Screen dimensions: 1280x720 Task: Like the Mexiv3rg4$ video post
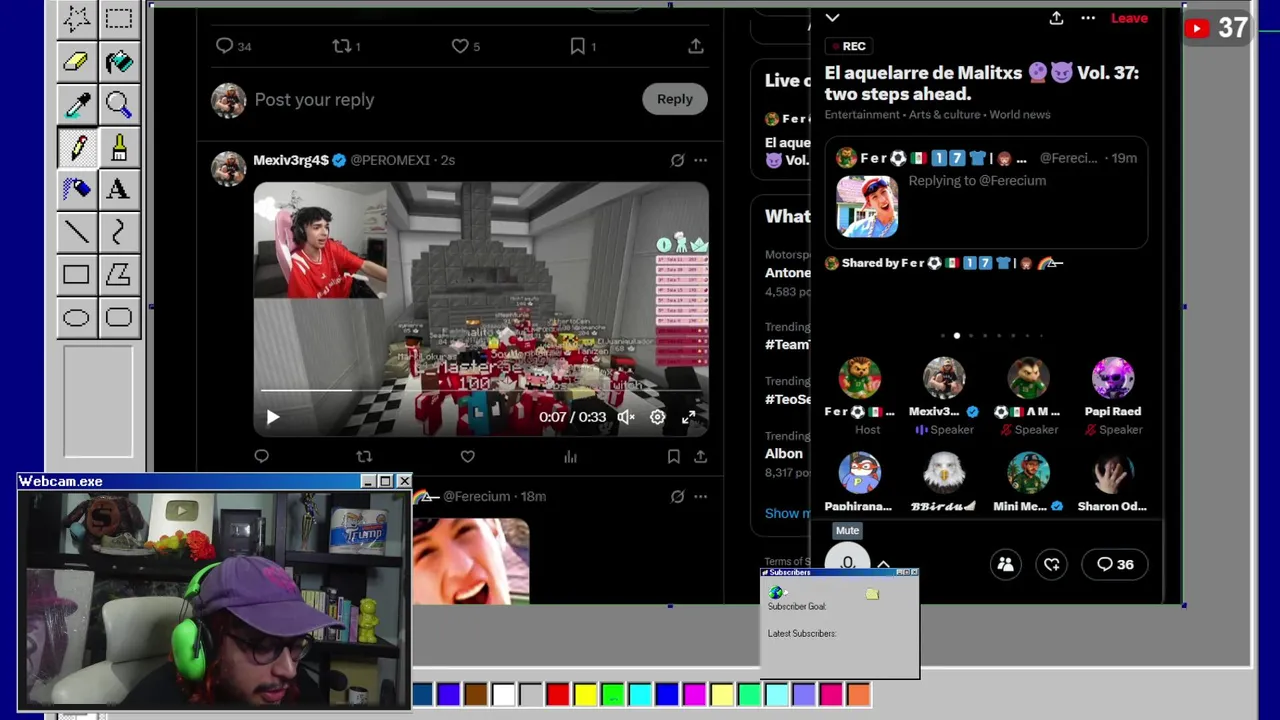click(x=467, y=456)
